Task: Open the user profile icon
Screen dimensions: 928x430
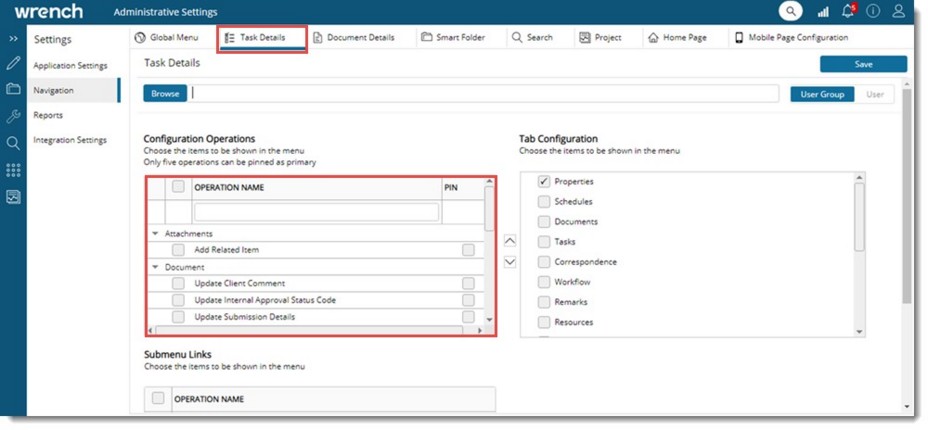Action: tap(899, 12)
